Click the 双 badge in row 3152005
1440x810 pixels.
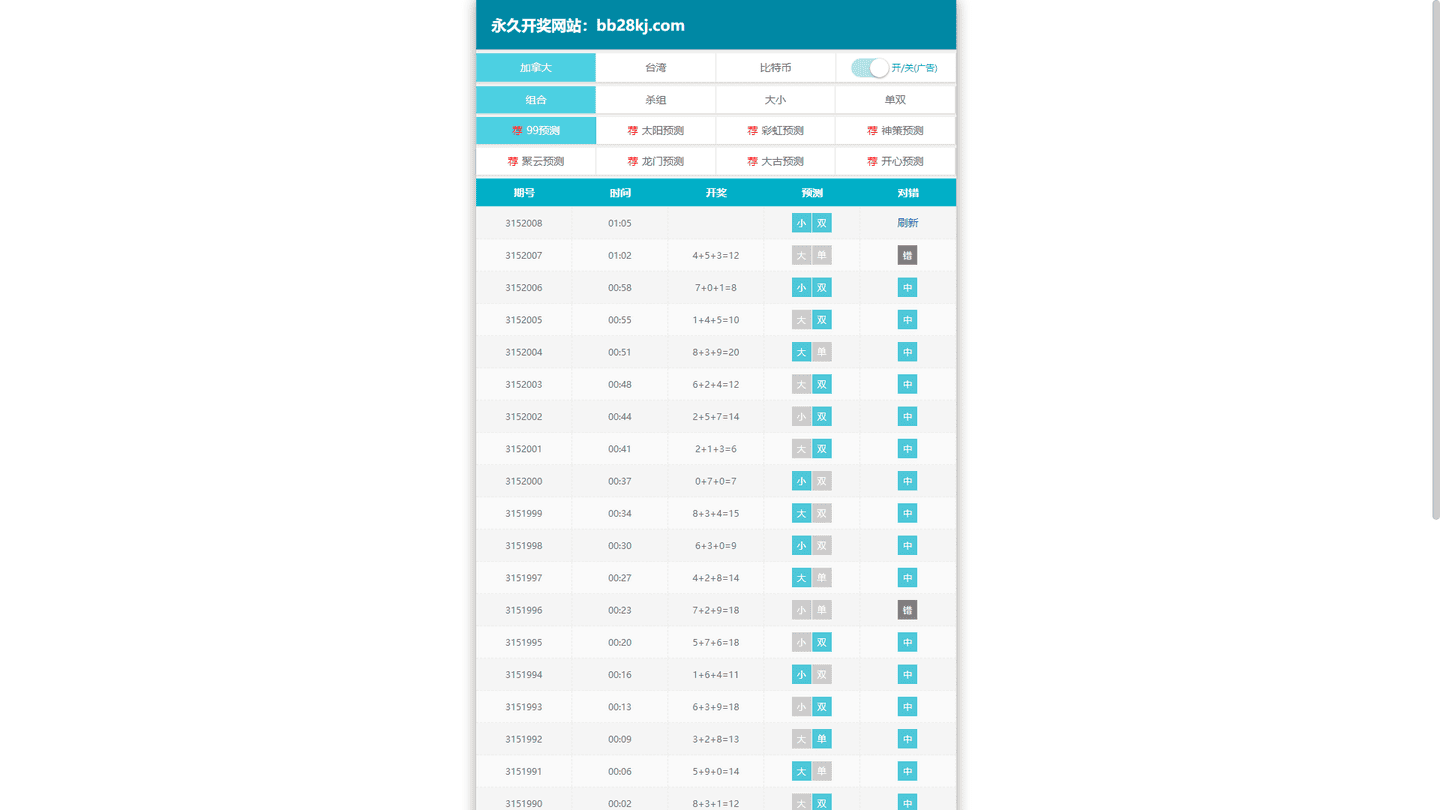coord(822,320)
